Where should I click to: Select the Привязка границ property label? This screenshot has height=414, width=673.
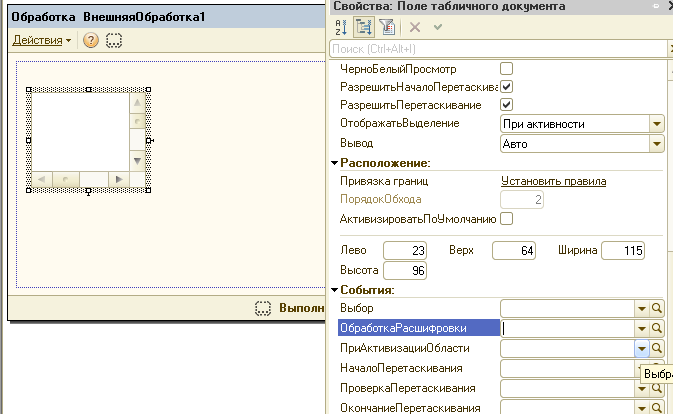(x=384, y=181)
